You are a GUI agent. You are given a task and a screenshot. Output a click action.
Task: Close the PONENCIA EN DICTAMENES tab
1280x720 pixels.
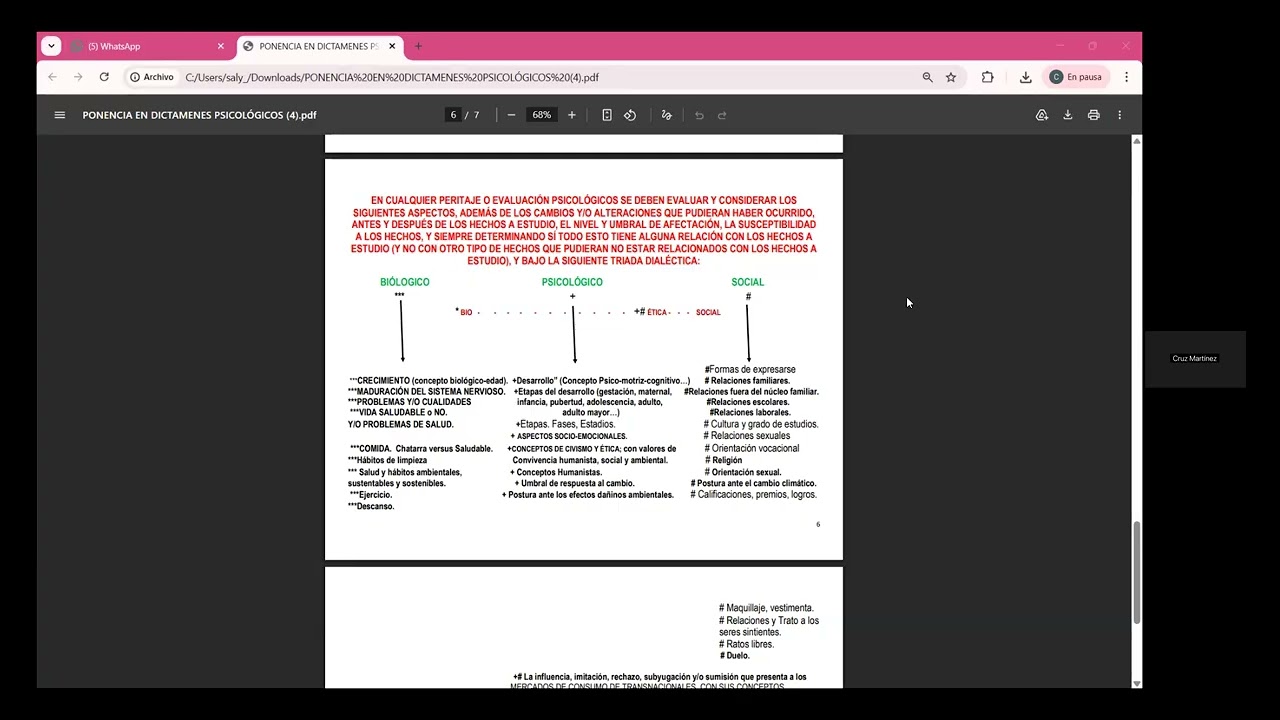393,46
